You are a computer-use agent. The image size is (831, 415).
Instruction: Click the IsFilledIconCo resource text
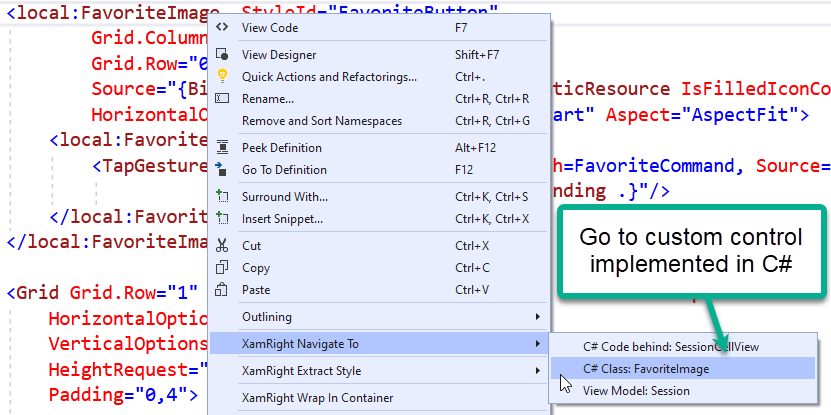(x=756, y=88)
